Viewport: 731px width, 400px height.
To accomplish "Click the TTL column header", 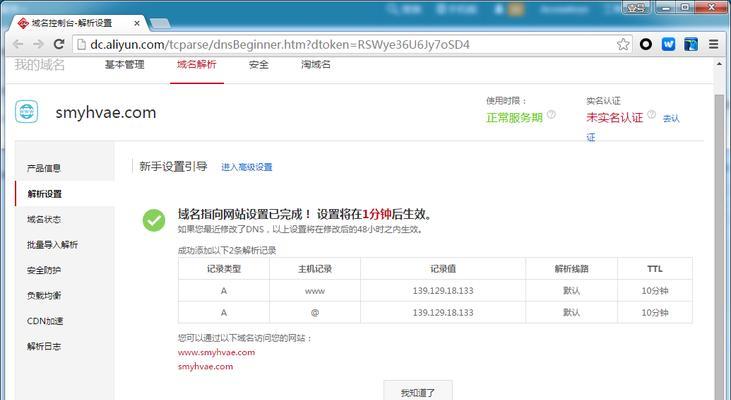I will click(x=655, y=269).
